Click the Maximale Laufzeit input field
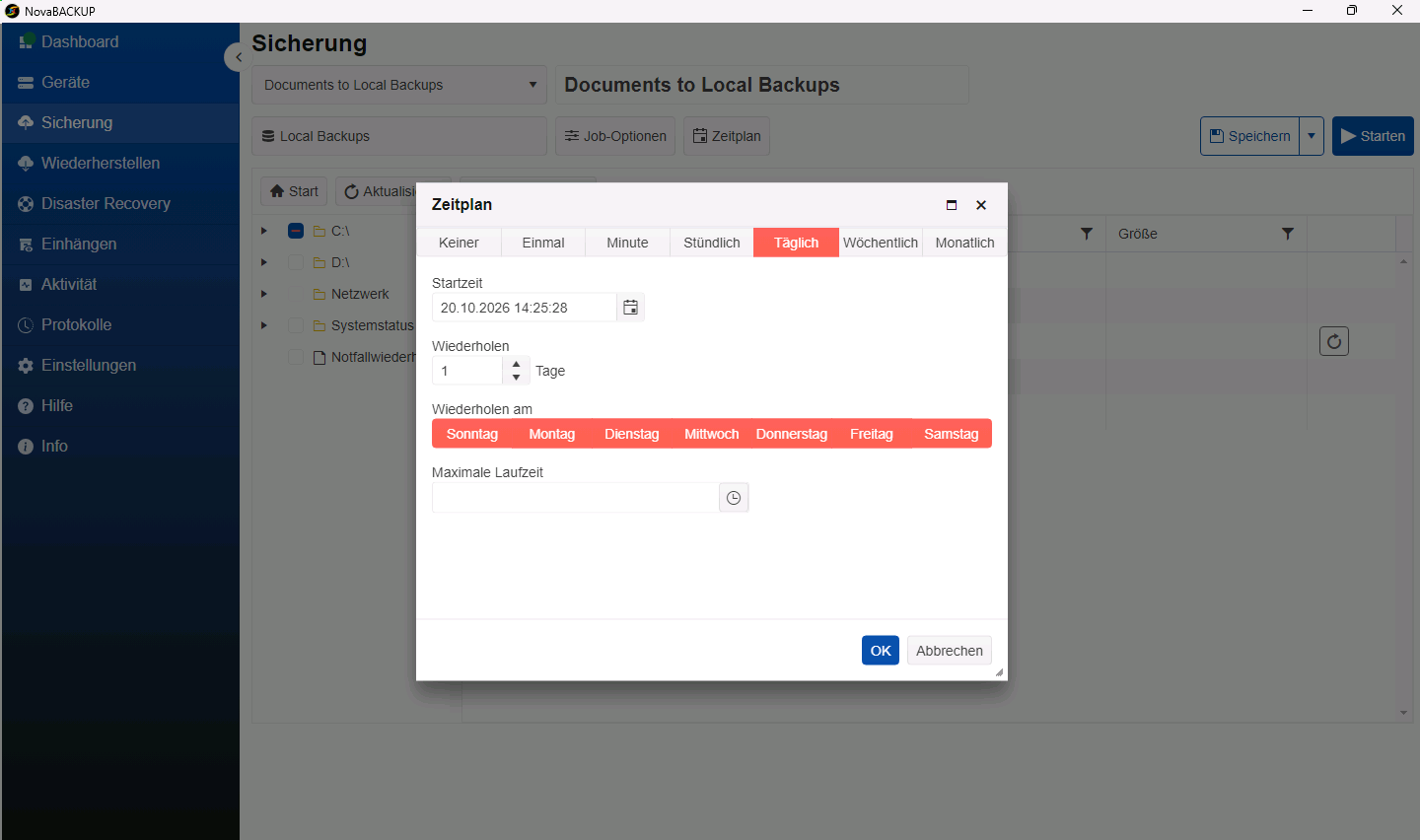This screenshot has height=840, width=1420. click(576, 498)
